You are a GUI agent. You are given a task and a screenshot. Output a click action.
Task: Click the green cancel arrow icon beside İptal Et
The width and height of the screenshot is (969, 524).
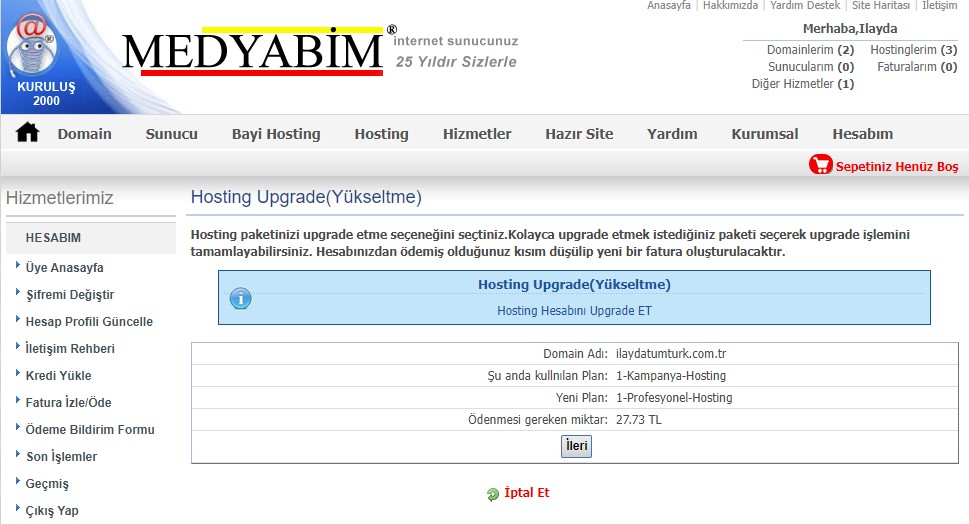[493, 494]
